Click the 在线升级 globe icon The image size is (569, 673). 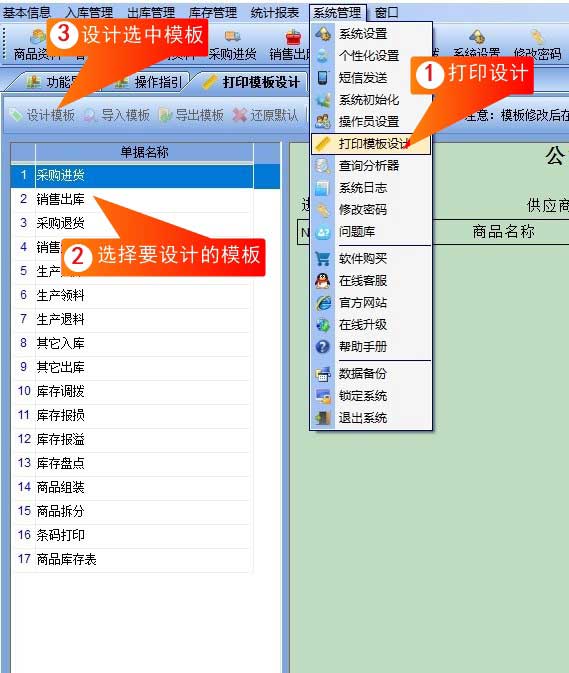pyautogui.click(x=322, y=324)
